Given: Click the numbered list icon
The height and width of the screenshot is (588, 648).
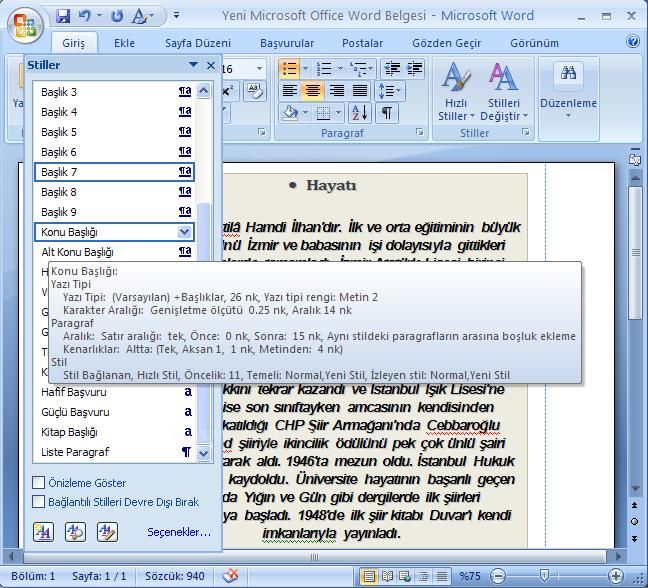Looking at the screenshot, I should click(x=324, y=69).
